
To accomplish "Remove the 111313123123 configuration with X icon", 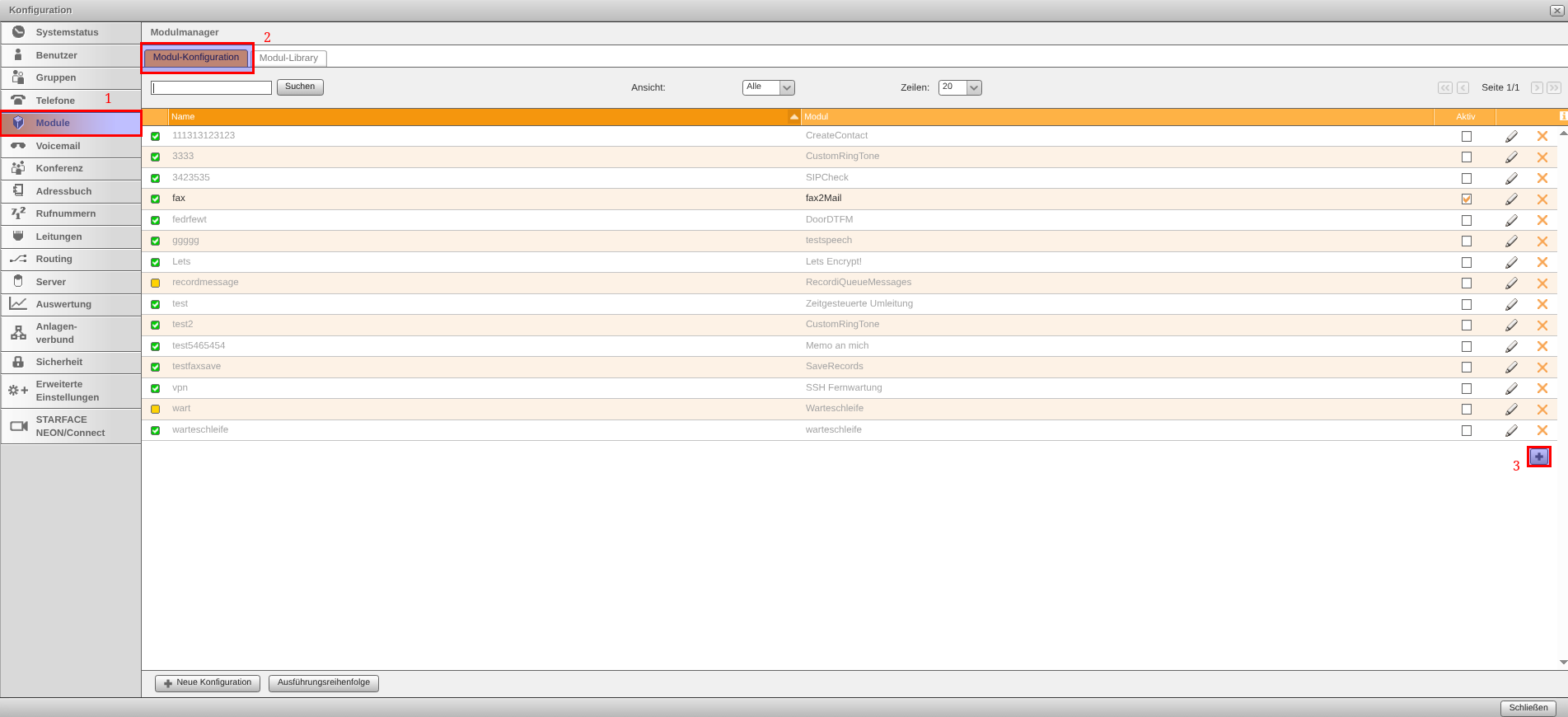I will pyautogui.click(x=1542, y=136).
